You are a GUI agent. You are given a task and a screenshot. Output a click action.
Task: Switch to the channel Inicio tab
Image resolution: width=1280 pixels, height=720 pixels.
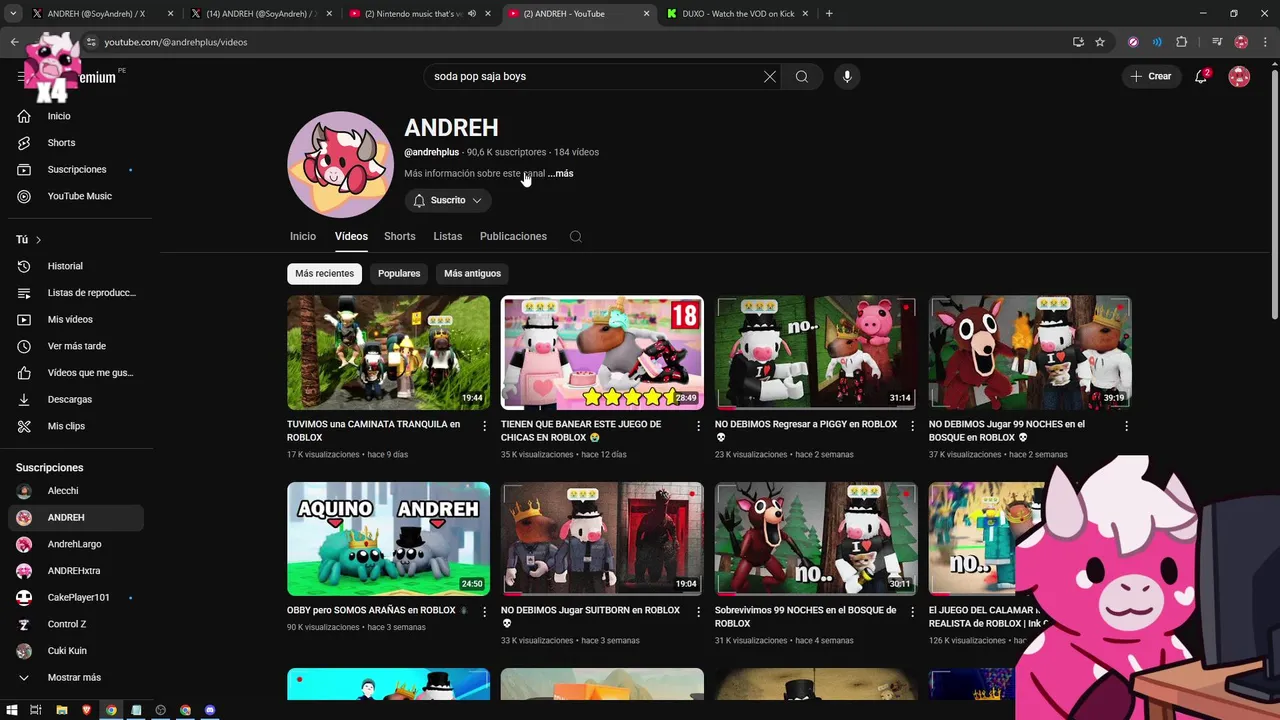click(303, 237)
